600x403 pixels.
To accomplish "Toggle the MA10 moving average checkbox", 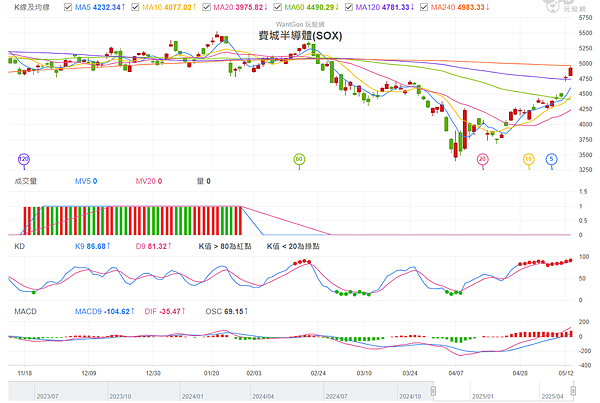I will coord(135,7).
